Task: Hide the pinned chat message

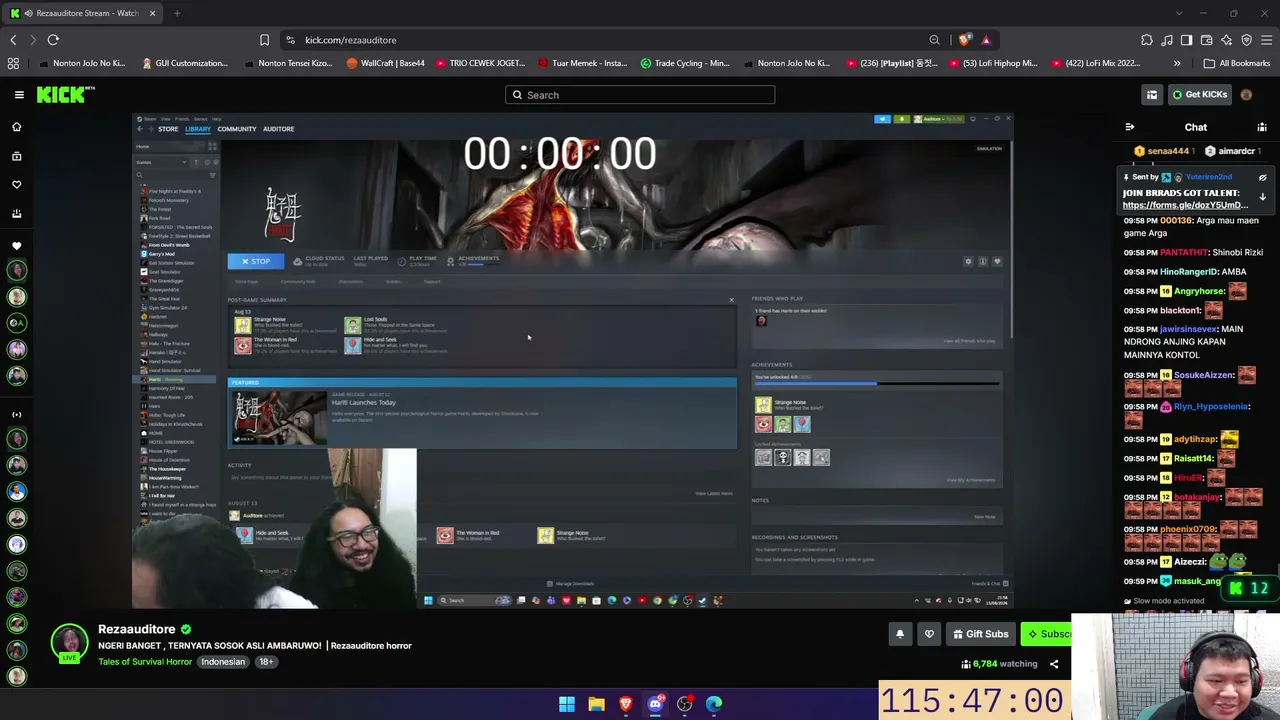Action: [1262, 177]
